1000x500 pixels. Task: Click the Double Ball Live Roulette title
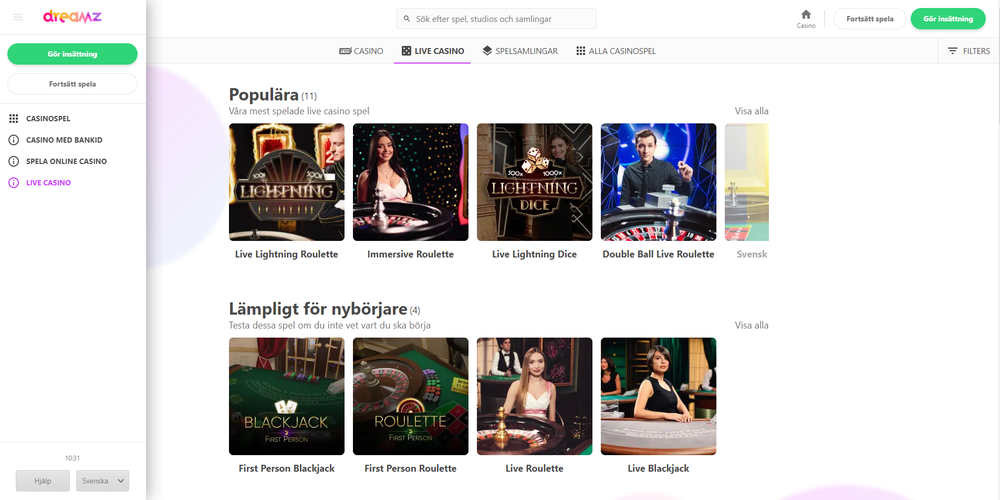658,254
